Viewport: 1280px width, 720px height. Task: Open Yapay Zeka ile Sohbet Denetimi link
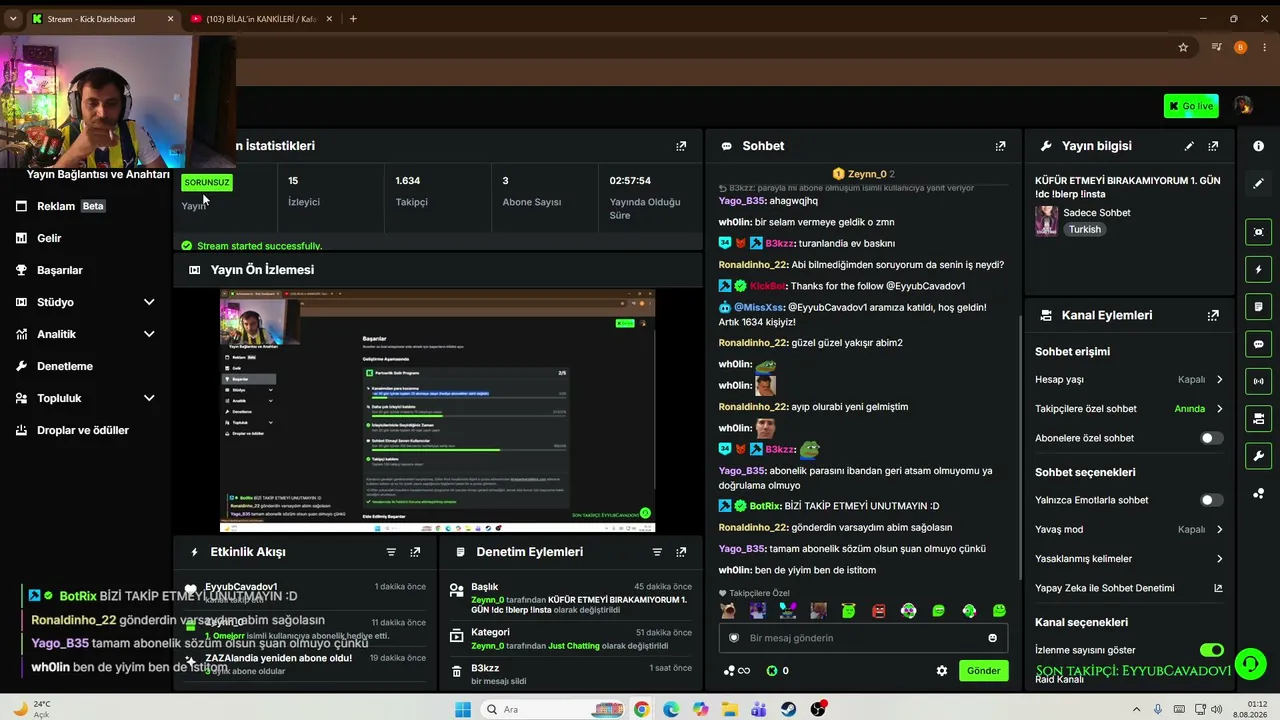(x=1129, y=588)
